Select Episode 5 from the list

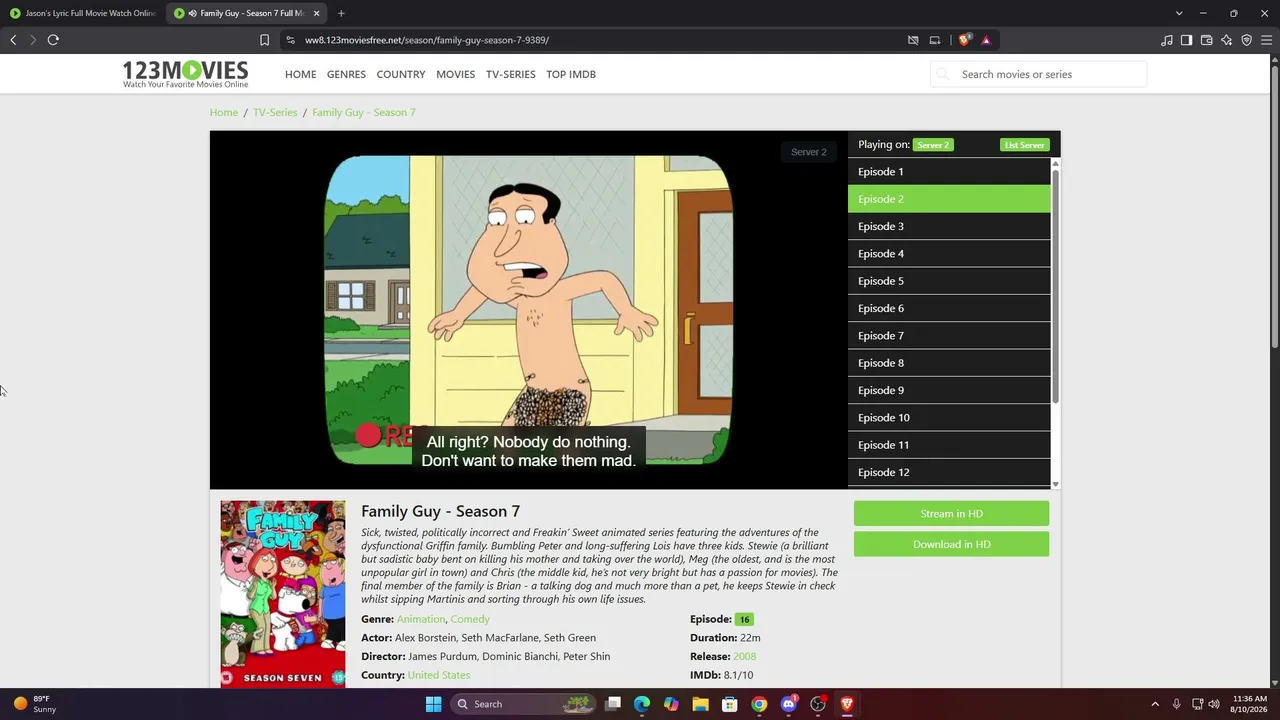pos(949,281)
